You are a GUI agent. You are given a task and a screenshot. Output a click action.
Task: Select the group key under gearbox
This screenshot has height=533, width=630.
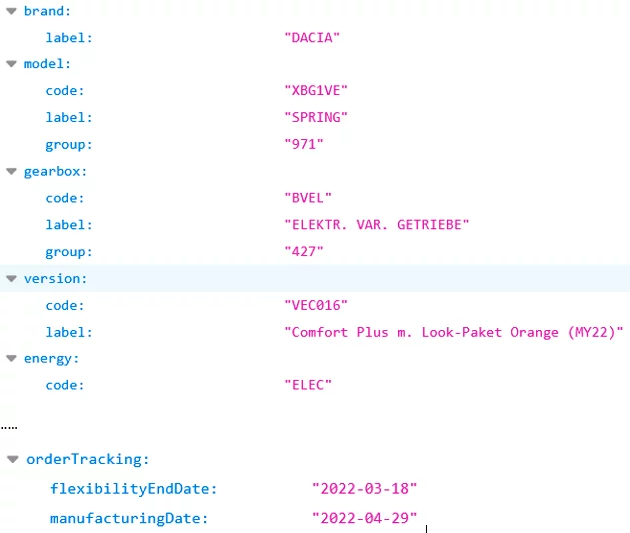(x=69, y=252)
